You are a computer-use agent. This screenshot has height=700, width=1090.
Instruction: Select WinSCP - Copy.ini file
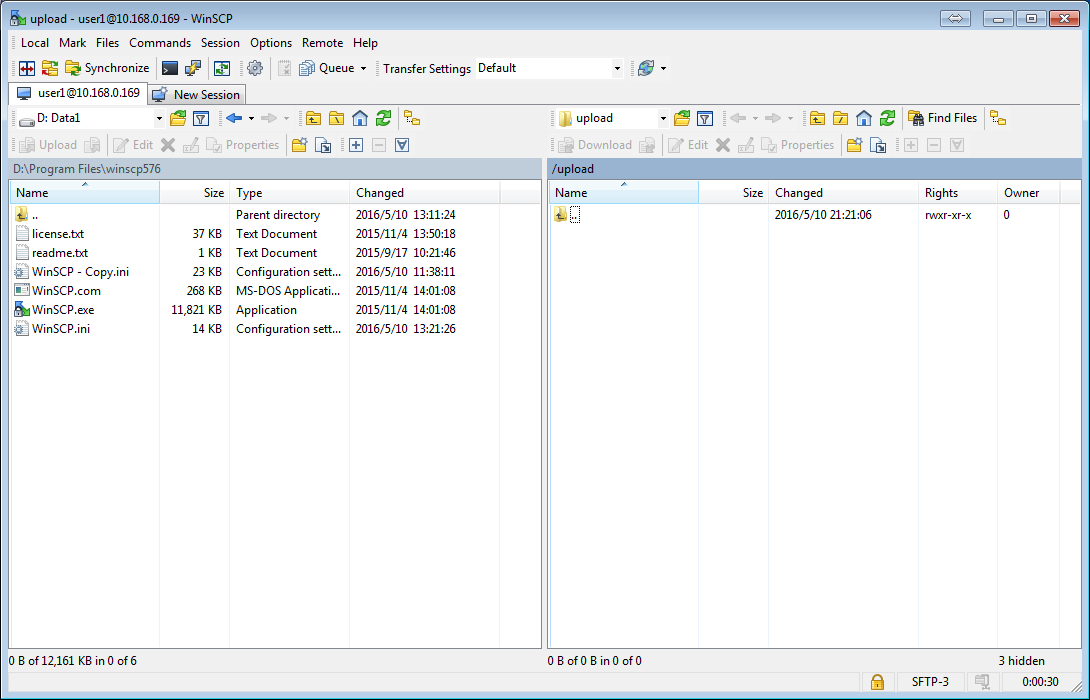[81, 272]
